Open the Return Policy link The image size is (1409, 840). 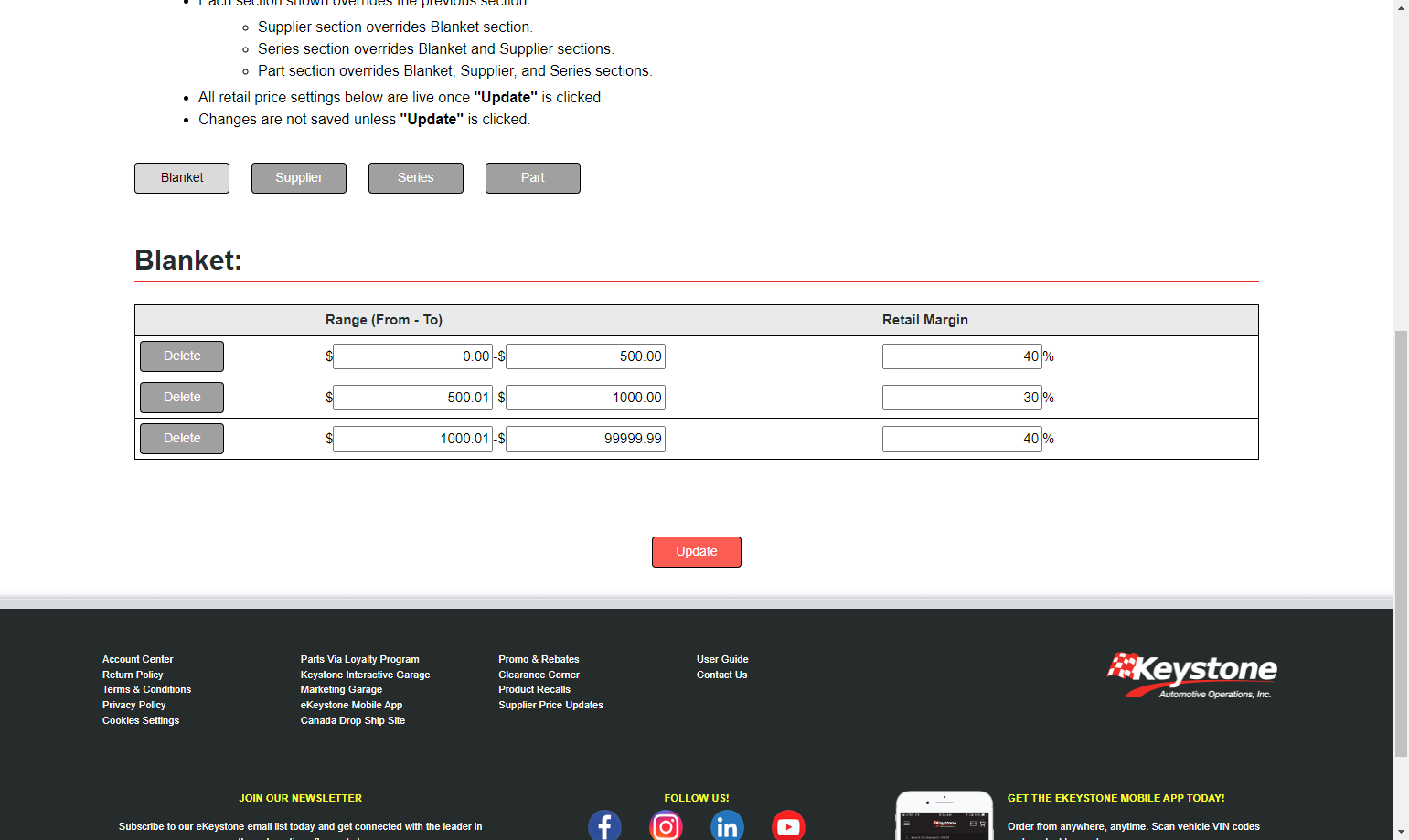tap(133, 675)
